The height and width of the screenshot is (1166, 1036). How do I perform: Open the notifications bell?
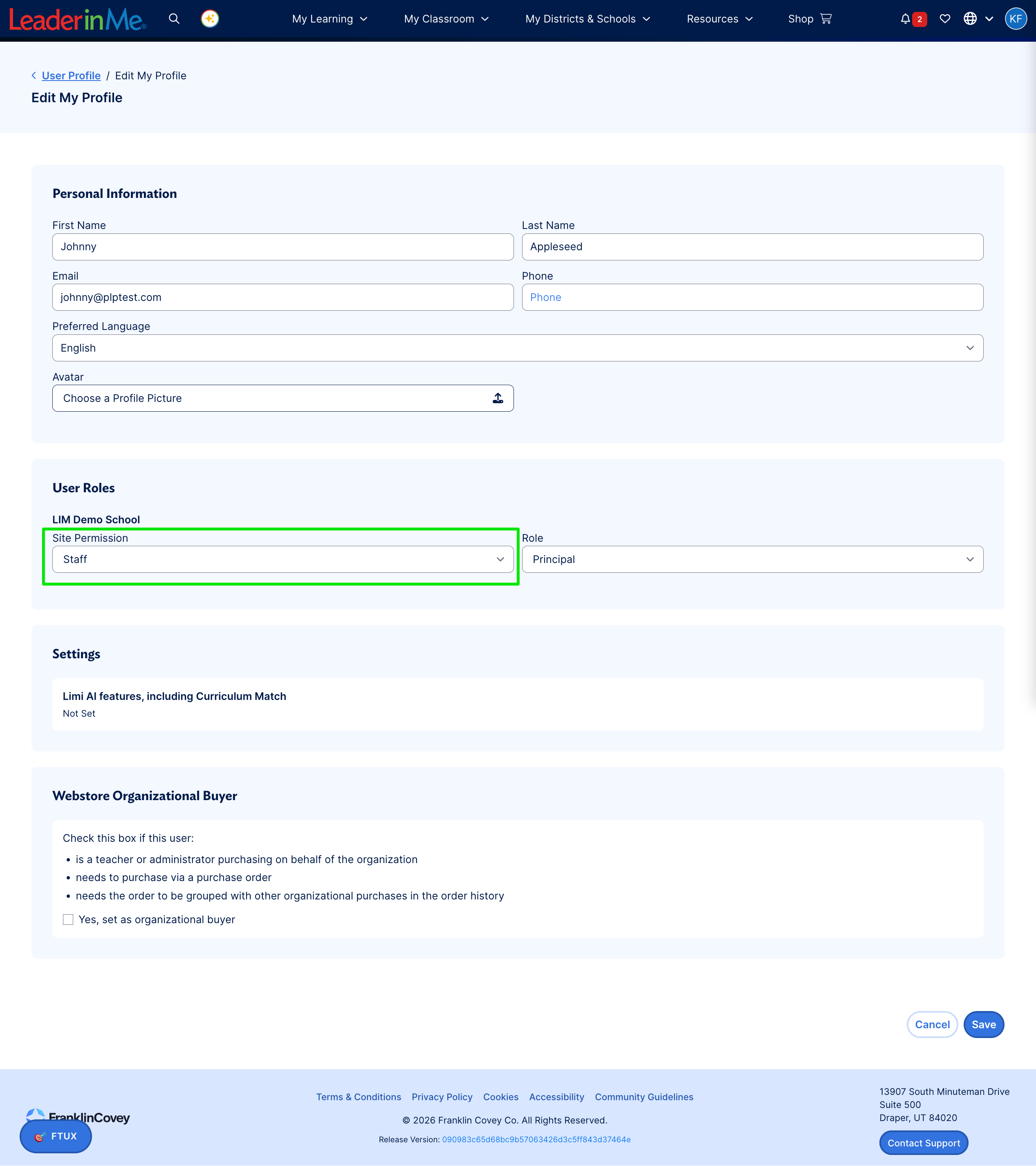[905, 19]
